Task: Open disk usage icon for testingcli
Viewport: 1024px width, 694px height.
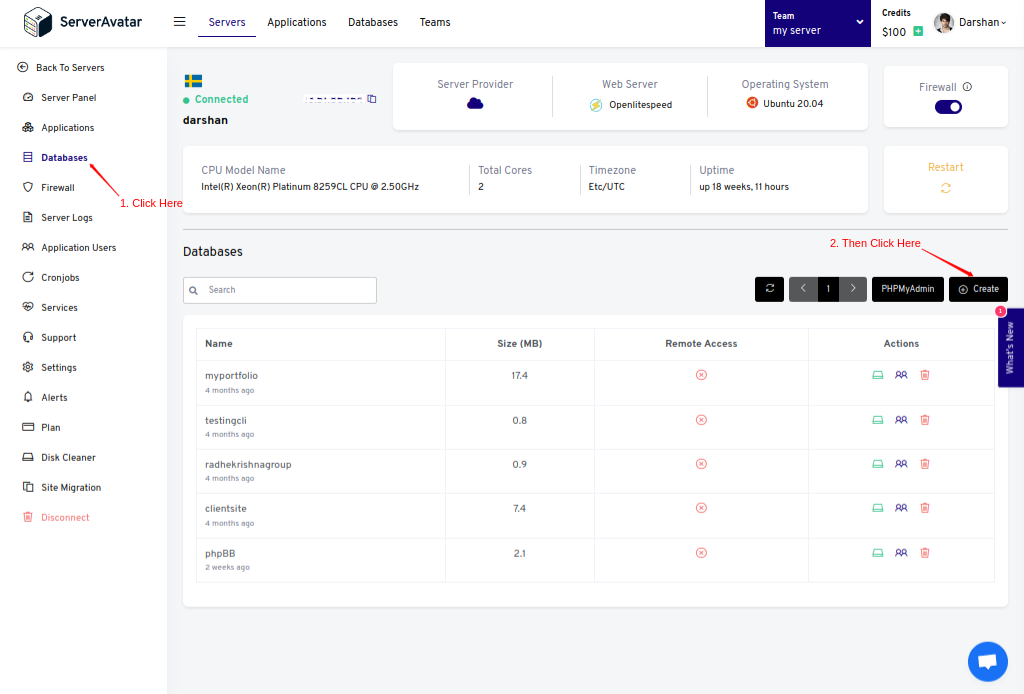Action: pos(878,420)
